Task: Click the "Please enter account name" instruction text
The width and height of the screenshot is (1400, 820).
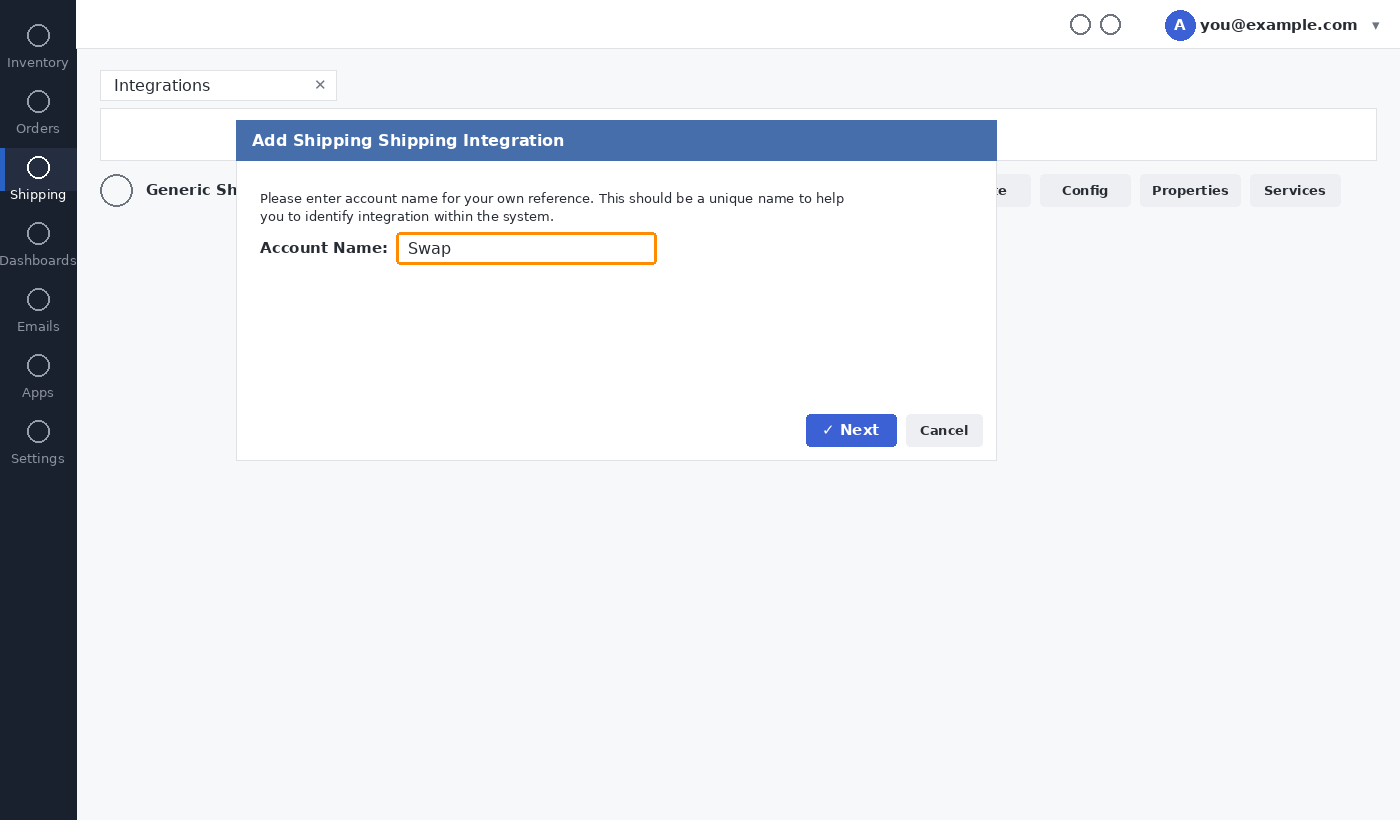Action: (x=552, y=207)
